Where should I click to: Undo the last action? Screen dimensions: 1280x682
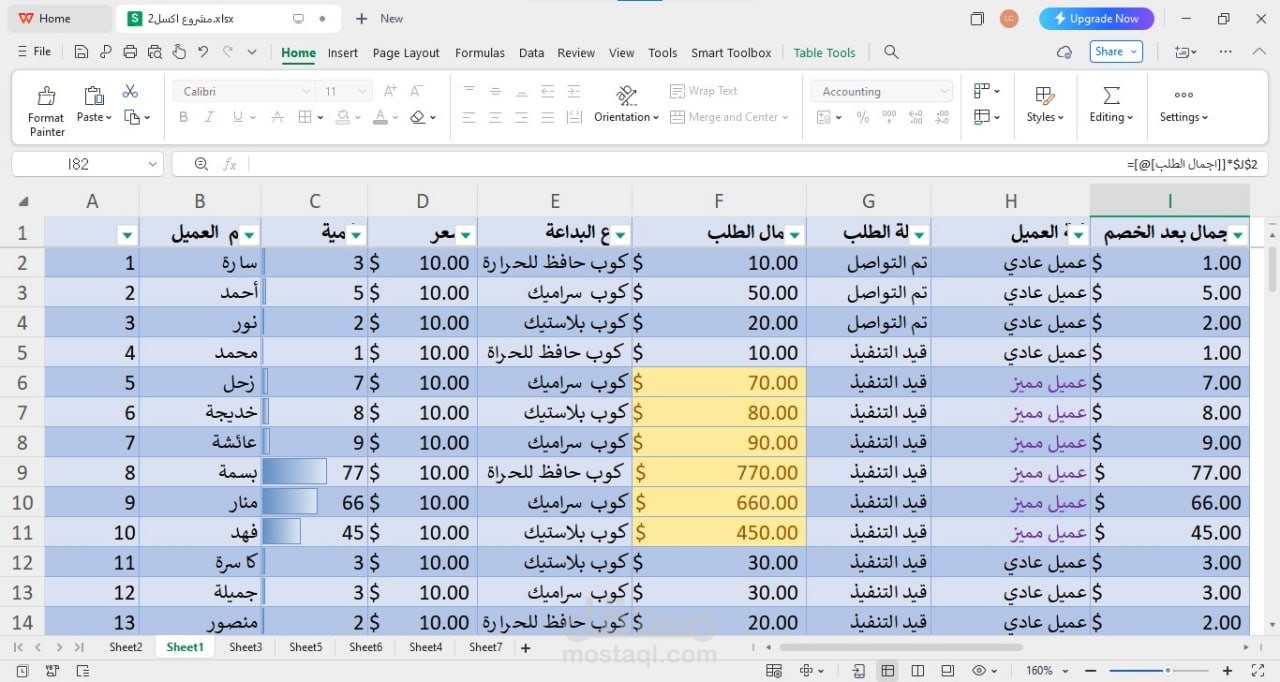[203, 52]
